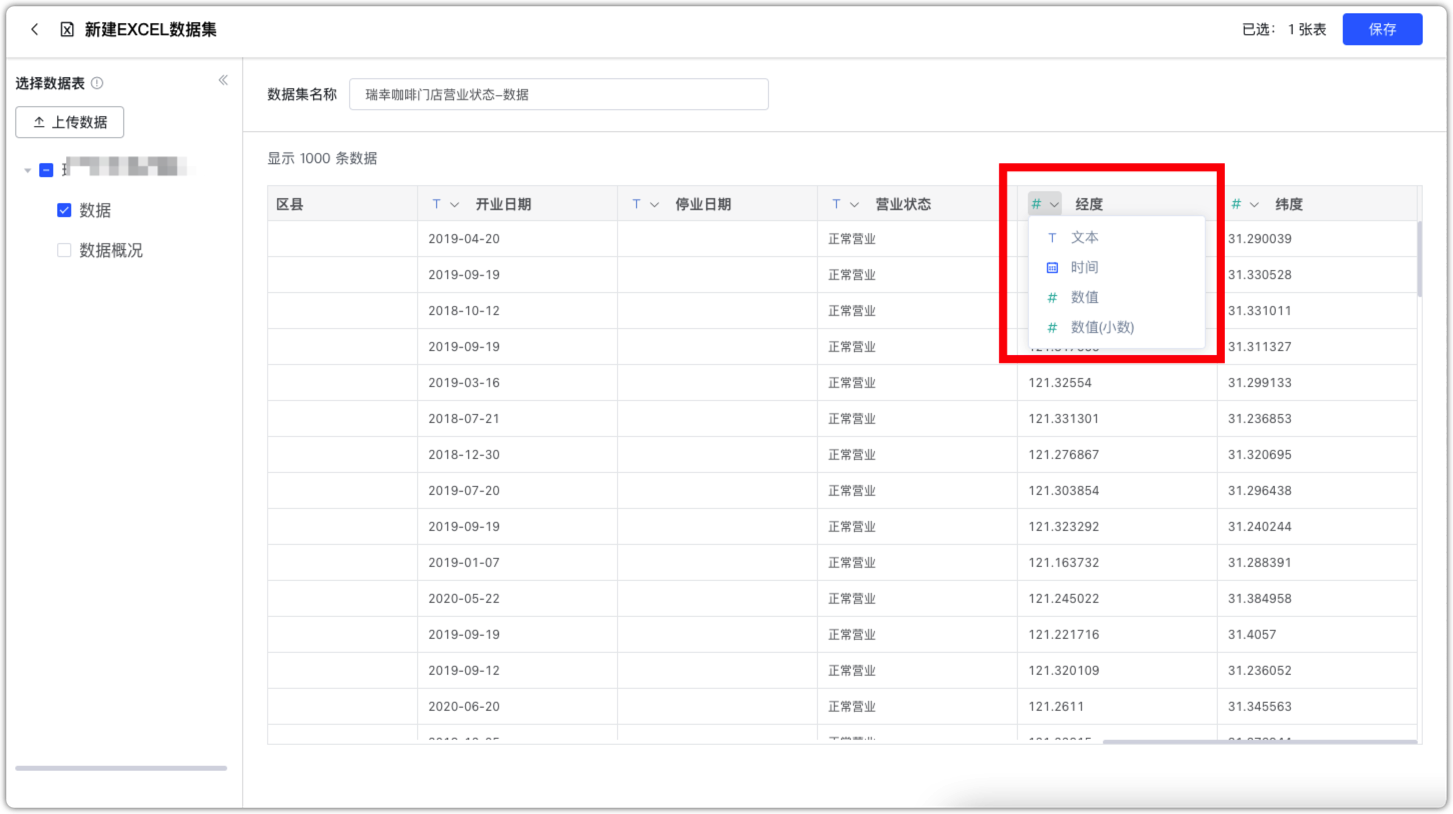Viewport: 1453px width, 814px height.
Task: Click longitude cell 121.276867
Action: click(1117, 455)
